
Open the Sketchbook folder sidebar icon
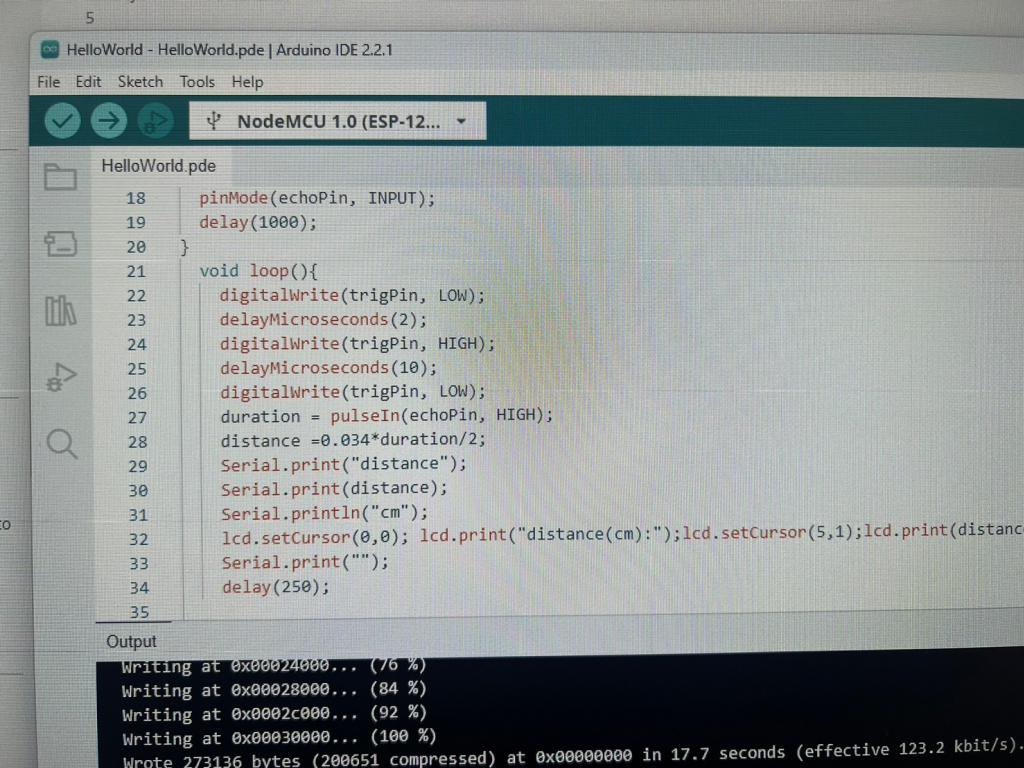(60, 176)
